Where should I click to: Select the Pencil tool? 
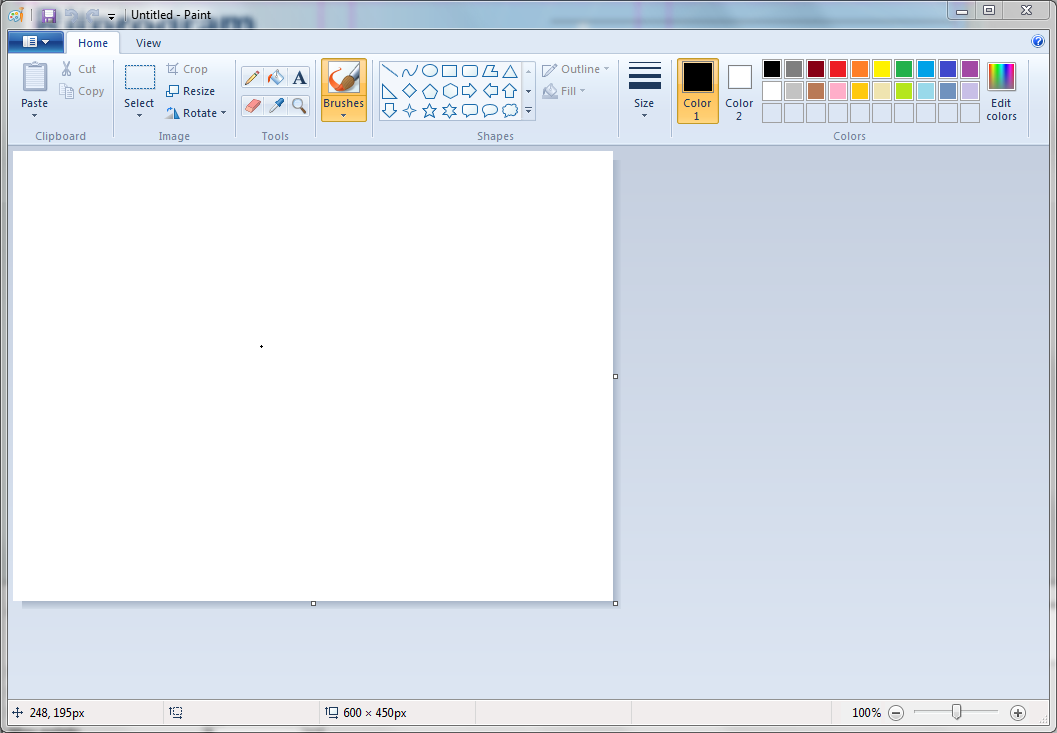point(252,77)
